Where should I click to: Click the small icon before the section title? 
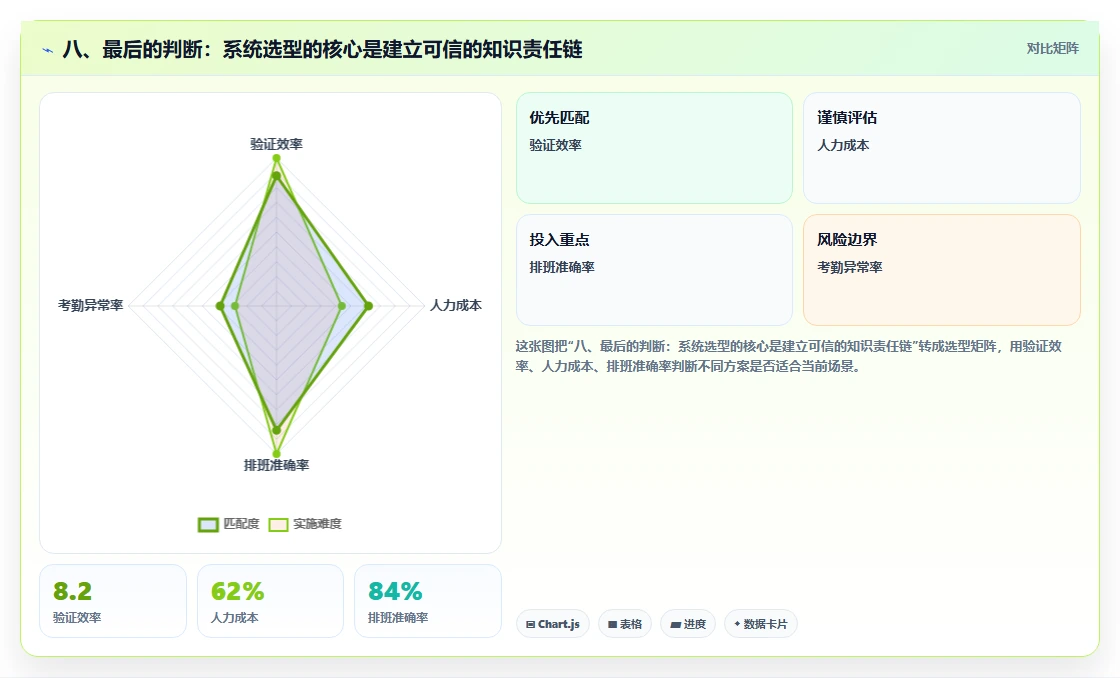48,50
